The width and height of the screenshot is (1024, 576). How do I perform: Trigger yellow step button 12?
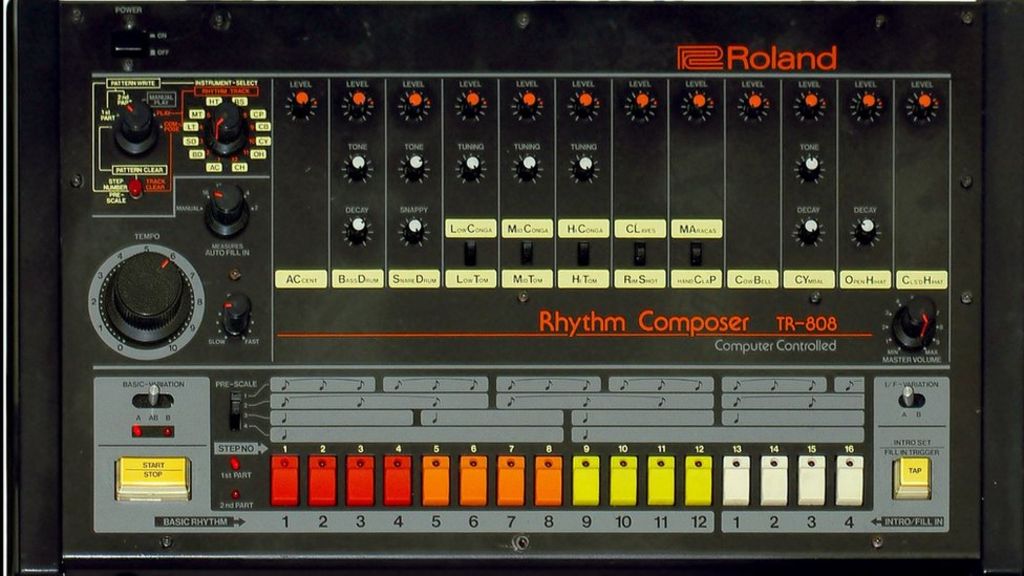click(699, 481)
